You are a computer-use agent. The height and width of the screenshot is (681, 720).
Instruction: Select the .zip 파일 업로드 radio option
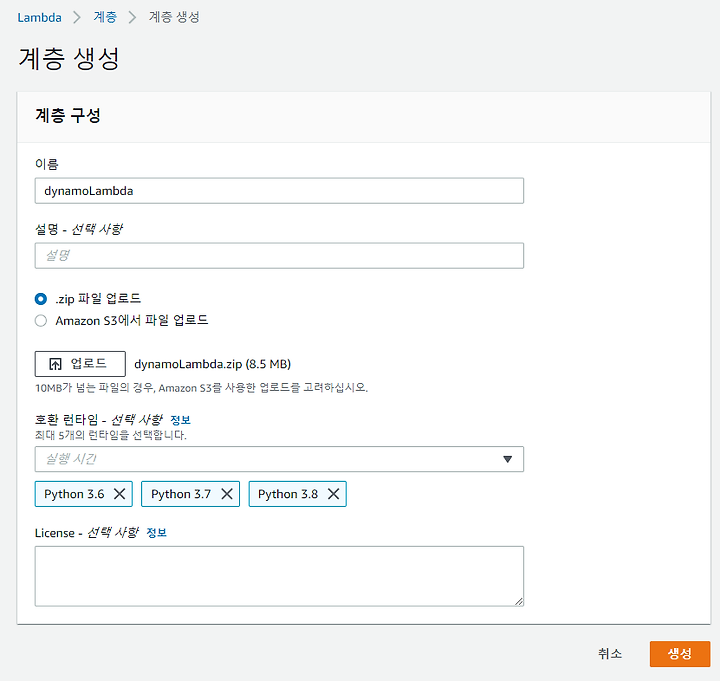click(41, 299)
